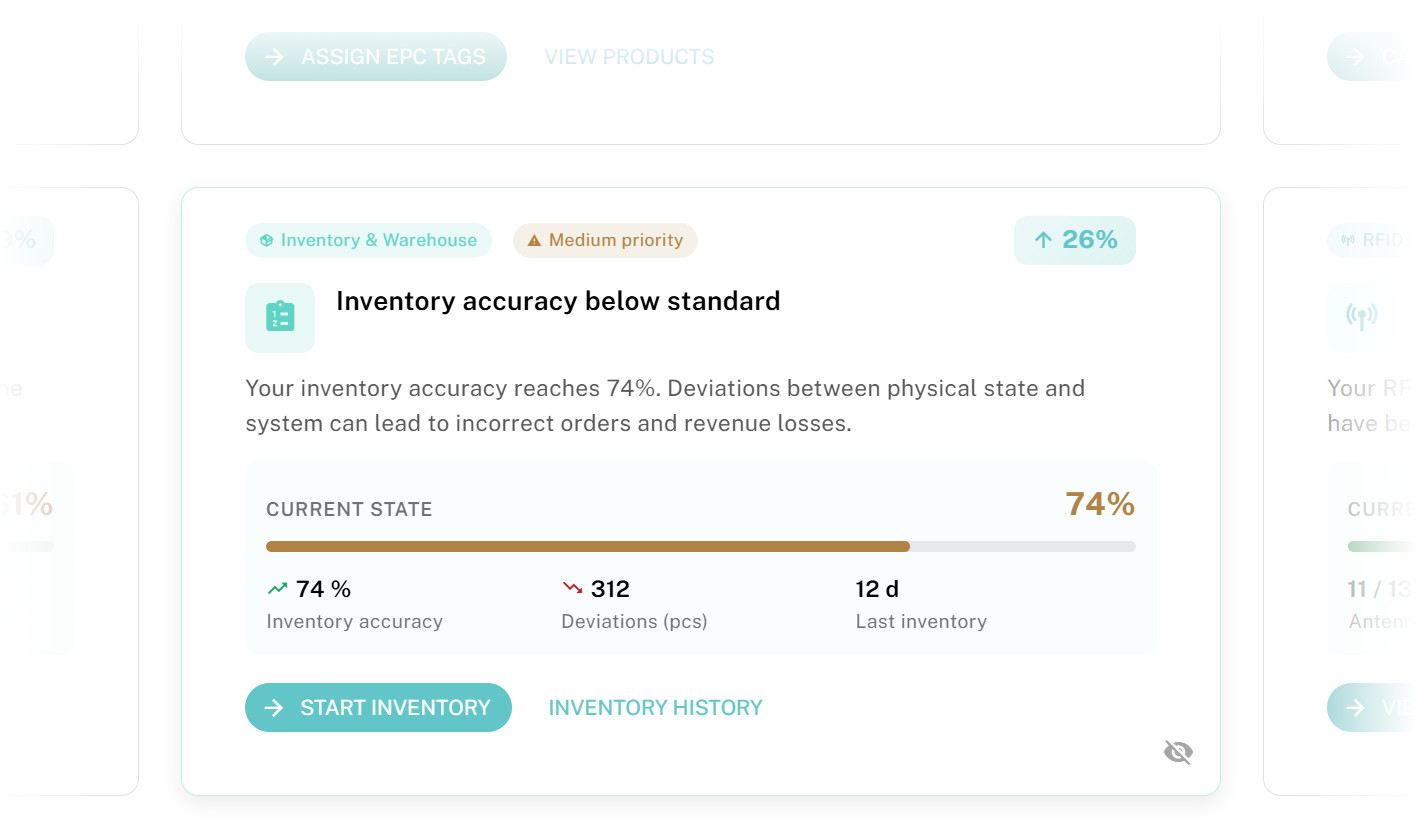Viewport: 1419px width, 840px height.
Task: Select the 'Inventory accuracy below standard' heading
Action: pyautogui.click(x=558, y=301)
